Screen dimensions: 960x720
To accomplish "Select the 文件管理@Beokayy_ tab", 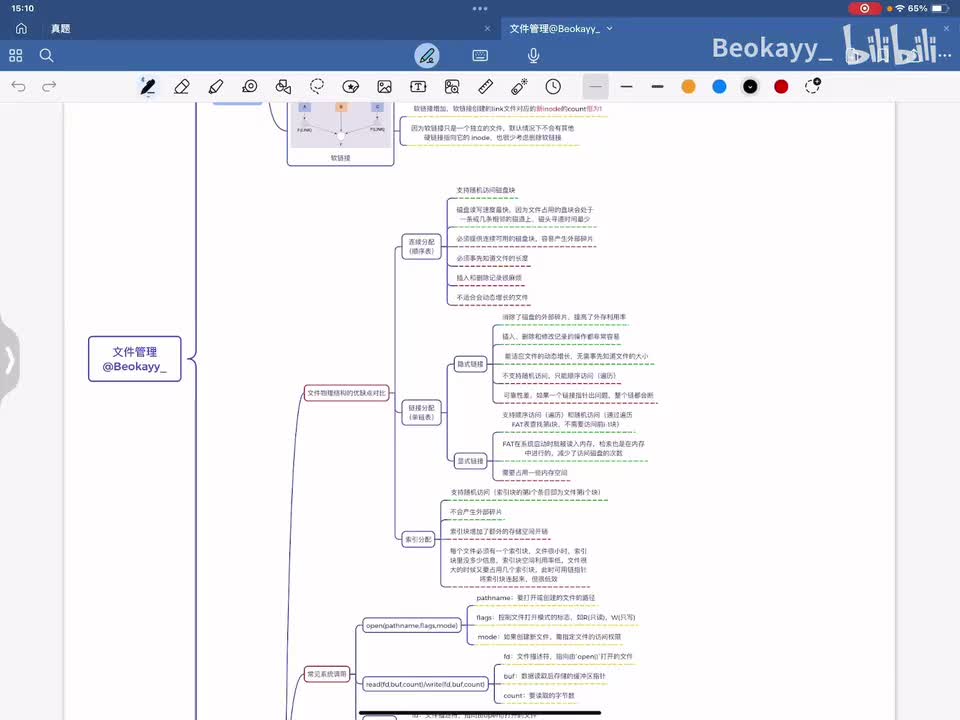I will coord(554,29).
